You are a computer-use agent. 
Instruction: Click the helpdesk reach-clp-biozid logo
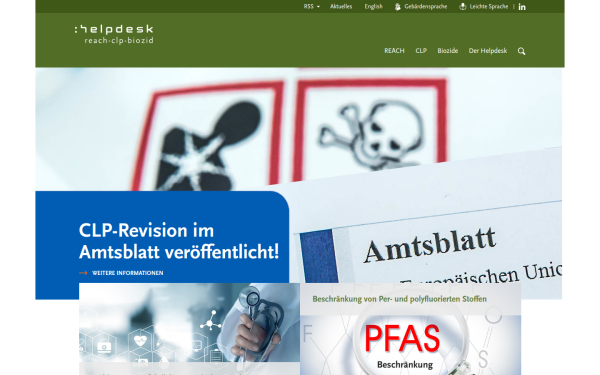coord(114,35)
